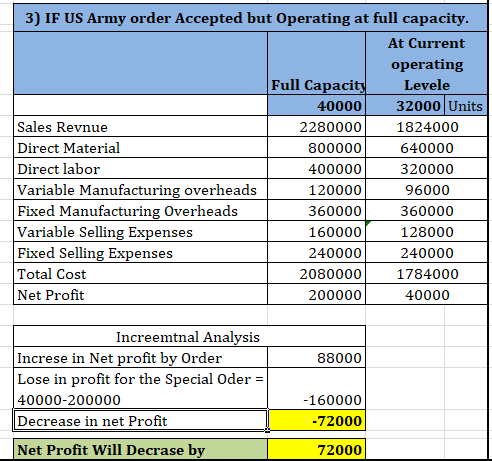
Task: Select Variable Manufacturing overheads label
Action: coord(140,190)
